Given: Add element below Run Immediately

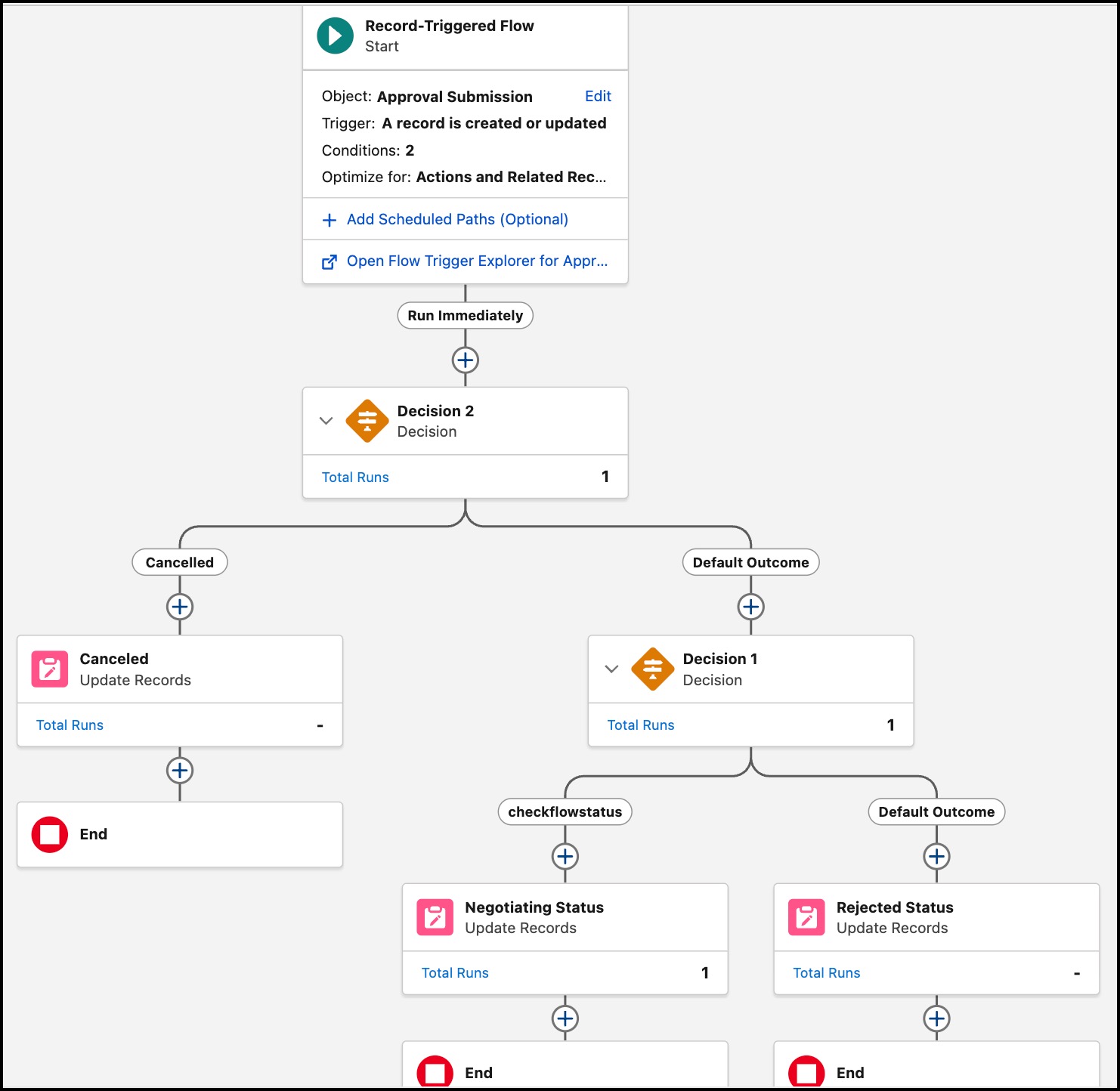Looking at the screenshot, I should pyautogui.click(x=466, y=360).
